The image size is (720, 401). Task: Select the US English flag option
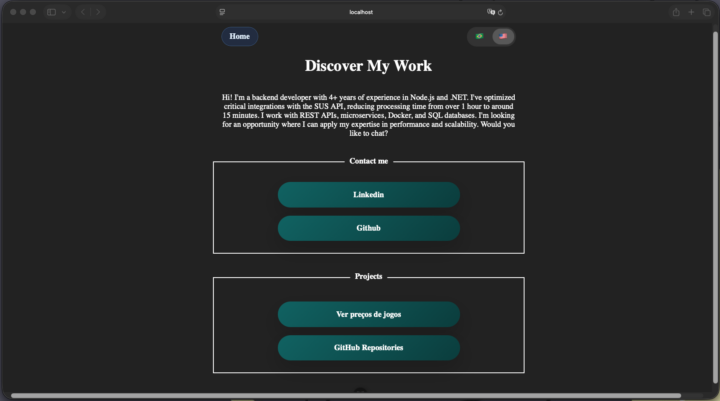pos(503,36)
